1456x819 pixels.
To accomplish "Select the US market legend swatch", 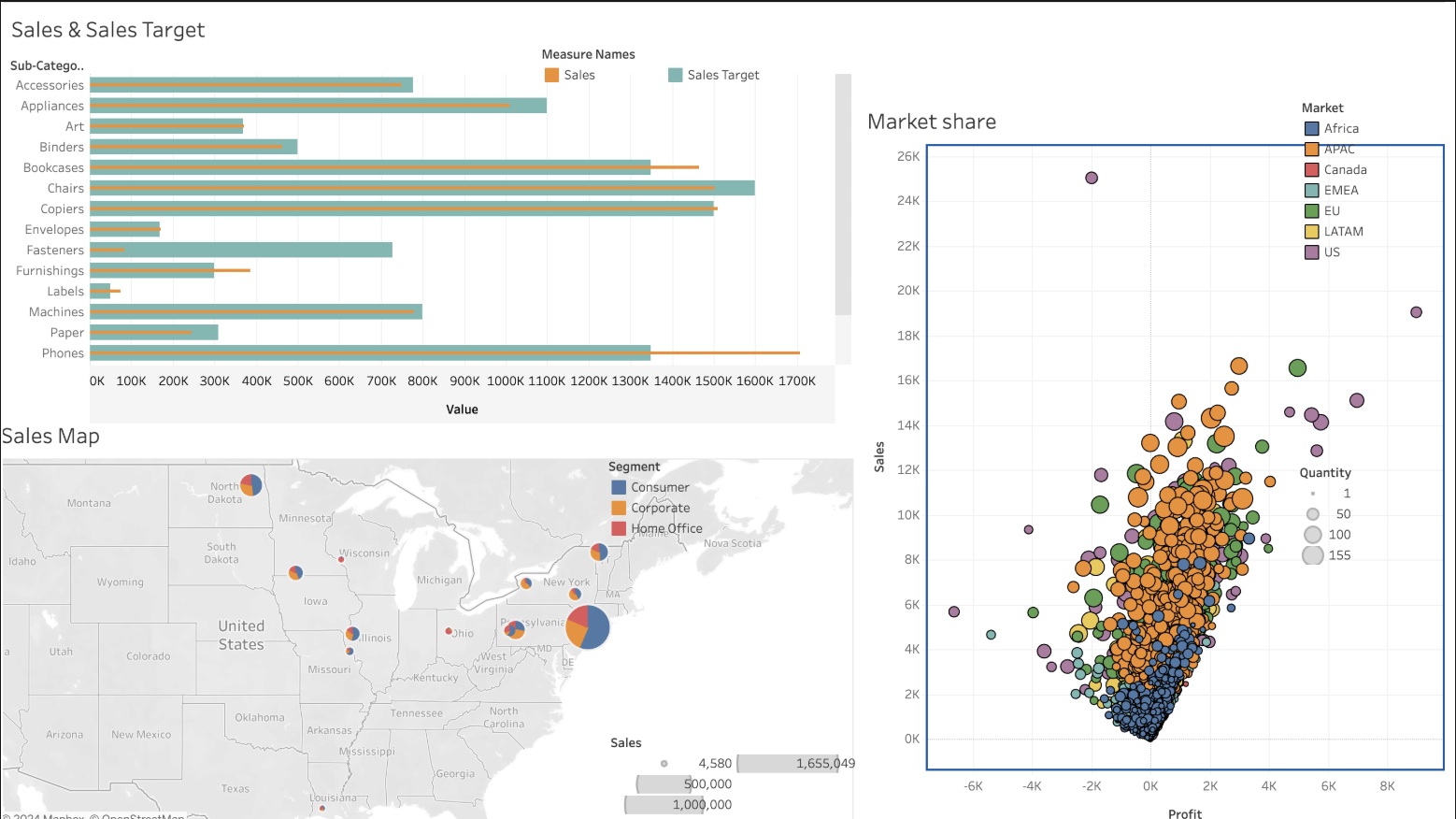I will (x=1312, y=251).
